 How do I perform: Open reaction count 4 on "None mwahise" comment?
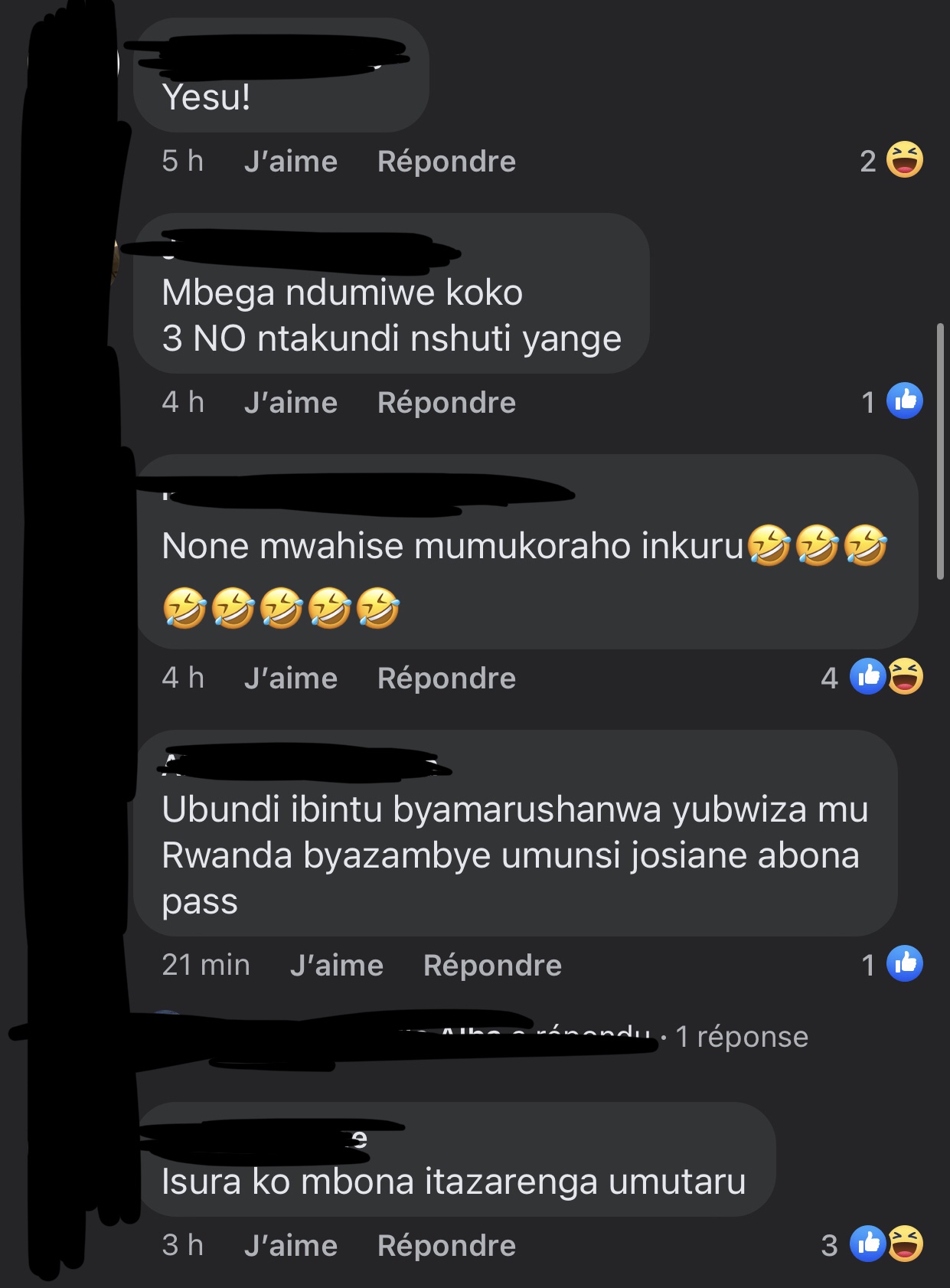point(830,678)
